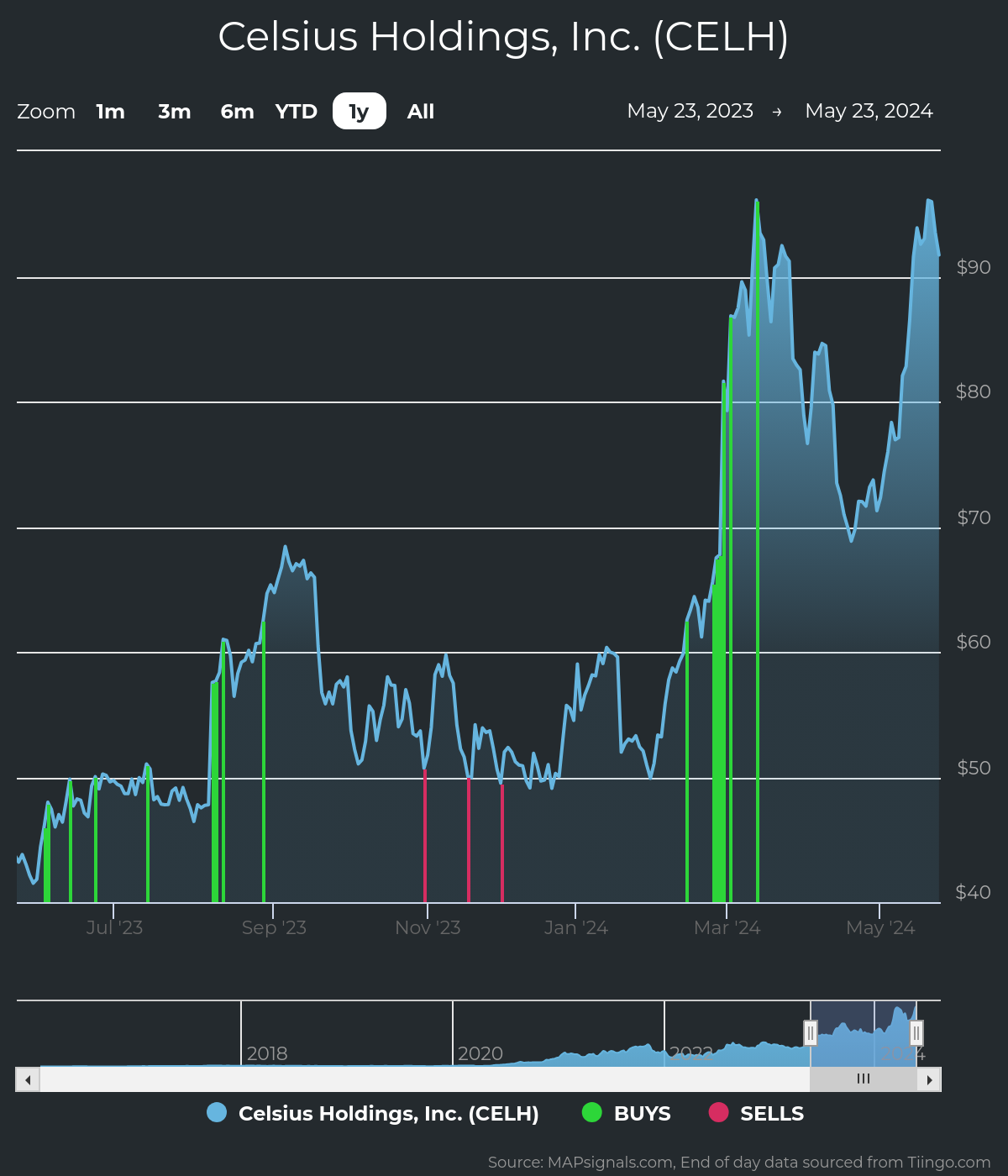
Task: Select the 6m zoom range
Action: coord(236,111)
